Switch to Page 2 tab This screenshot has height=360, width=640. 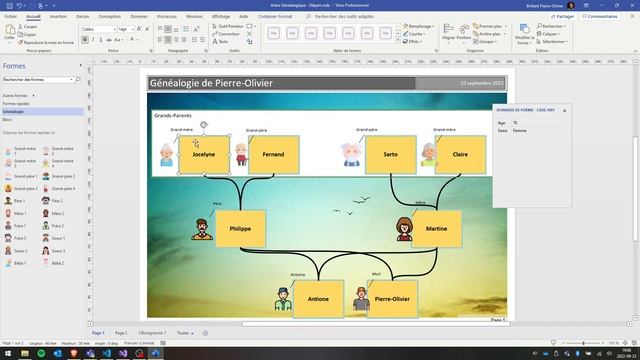coord(121,333)
